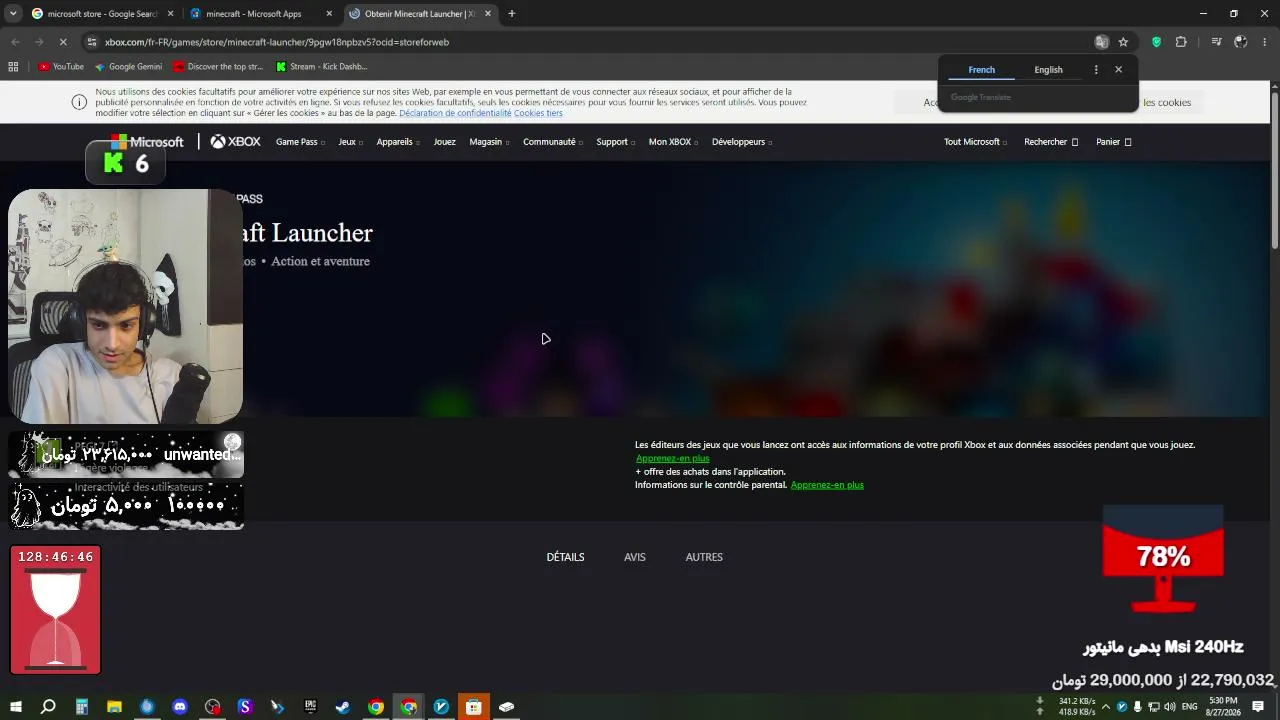This screenshot has width=1280, height=720.
Task: Open the Windows notification center
Action: pyautogui.click(x=1258, y=707)
